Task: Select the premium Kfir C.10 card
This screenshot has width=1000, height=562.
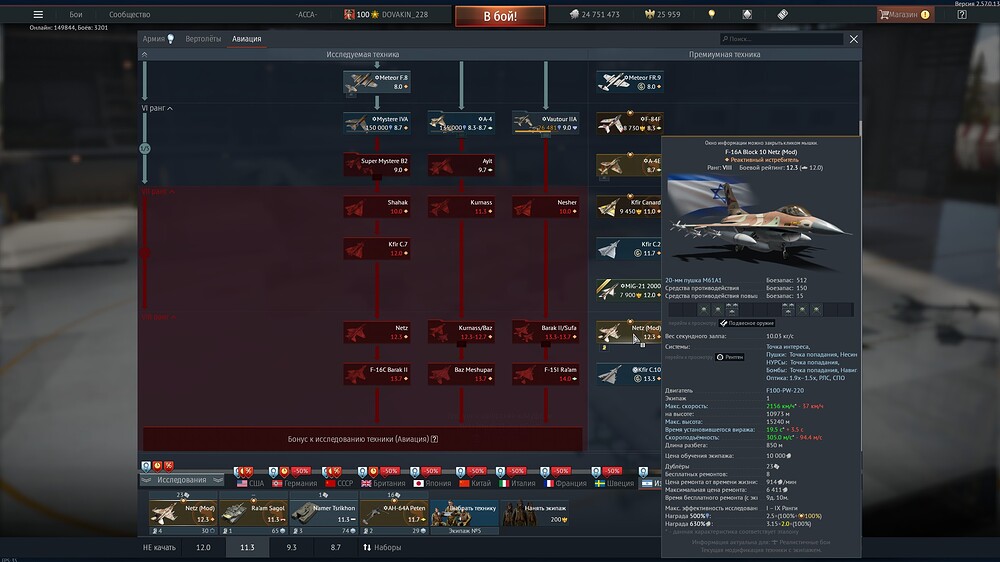Action: point(629,374)
